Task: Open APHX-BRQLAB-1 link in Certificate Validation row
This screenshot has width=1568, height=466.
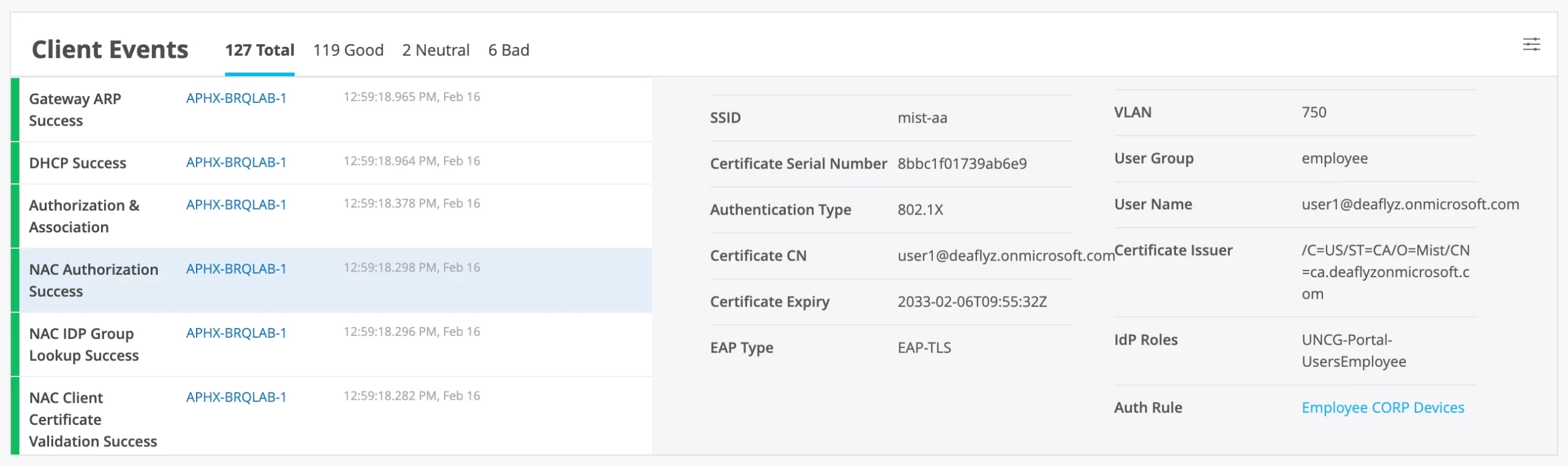Action: [236, 397]
